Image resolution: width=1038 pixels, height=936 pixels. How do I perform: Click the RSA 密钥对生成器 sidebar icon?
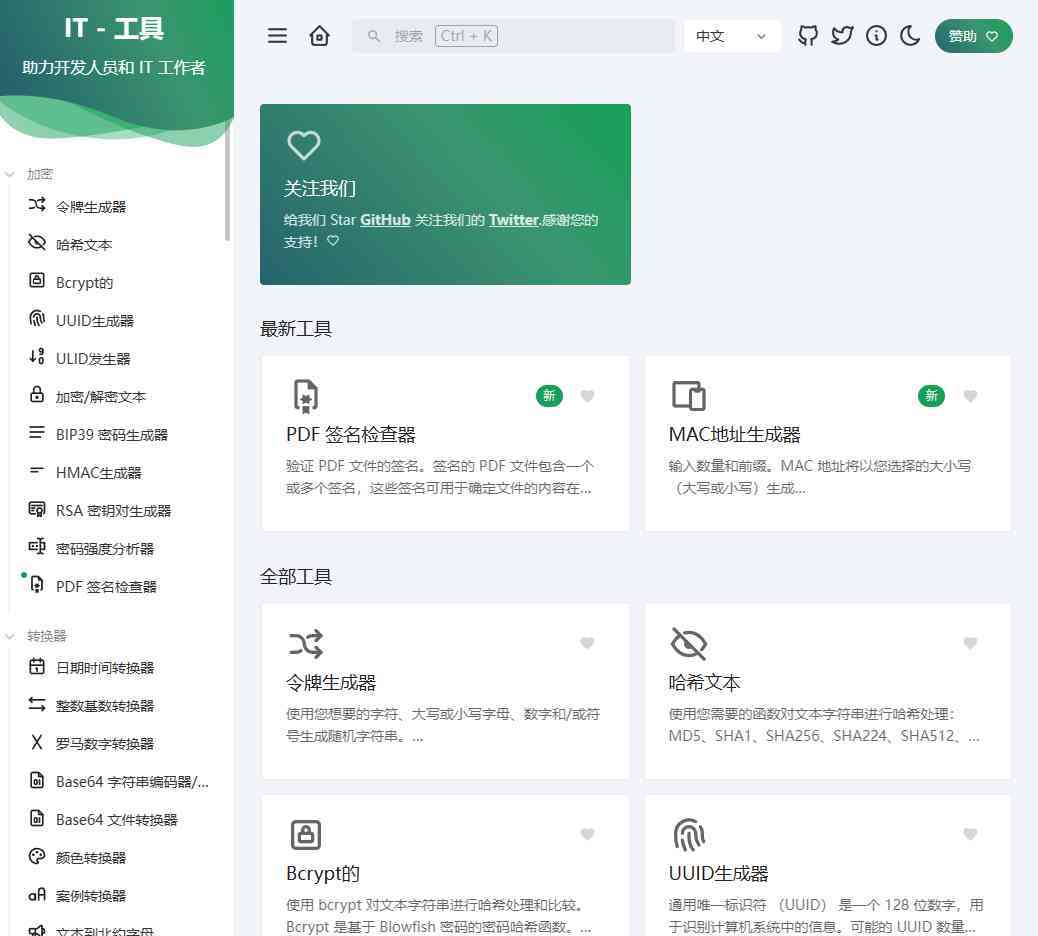[x=37, y=509]
